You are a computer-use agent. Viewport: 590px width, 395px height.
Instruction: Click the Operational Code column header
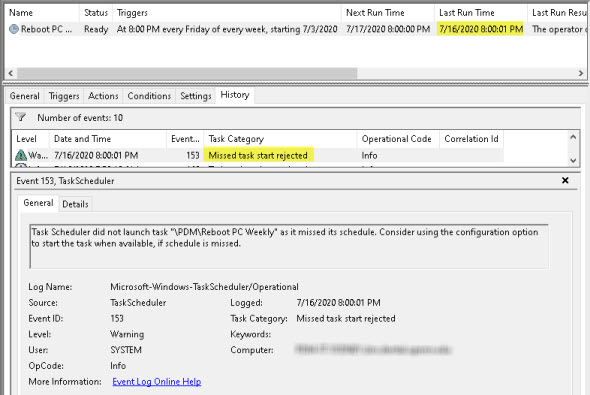(x=398, y=139)
